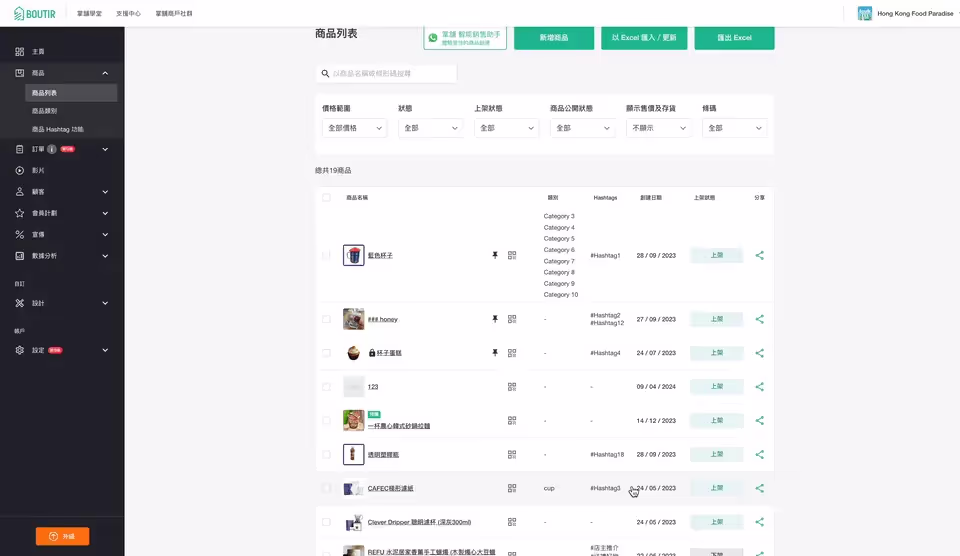This screenshot has height=556, width=960.
Task: Share the 透明塑膠瓶 product
Action: 759,454
